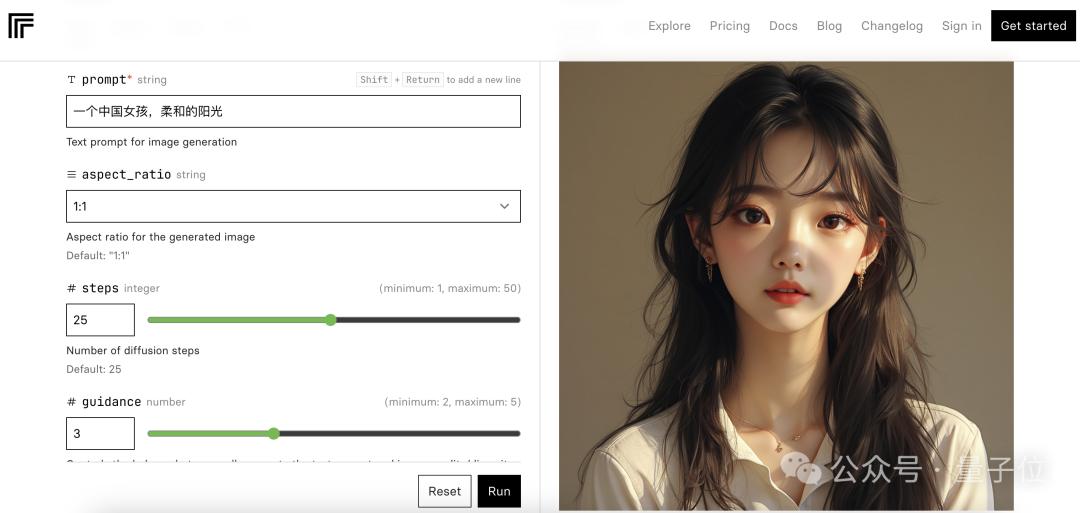Click the hash icon beside steps
Image resolution: width=1080 pixels, height=513 pixels.
click(x=71, y=289)
